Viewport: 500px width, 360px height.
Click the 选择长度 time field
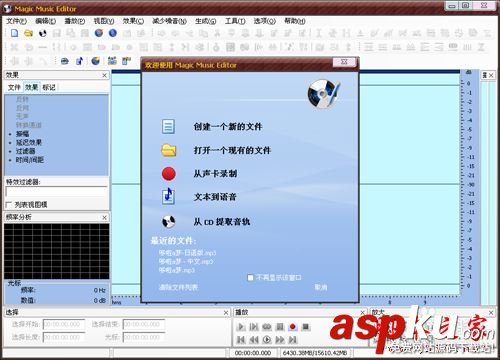64,337
